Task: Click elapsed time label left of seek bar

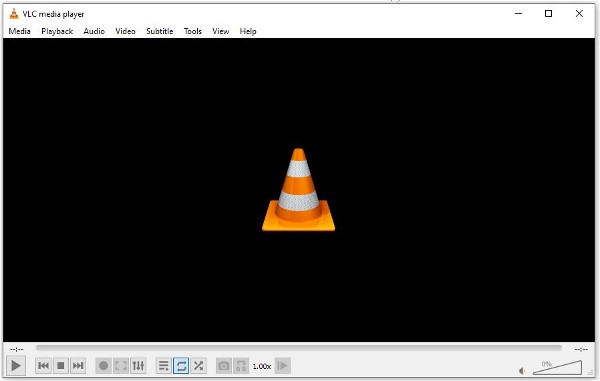Action: click(16, 349)
